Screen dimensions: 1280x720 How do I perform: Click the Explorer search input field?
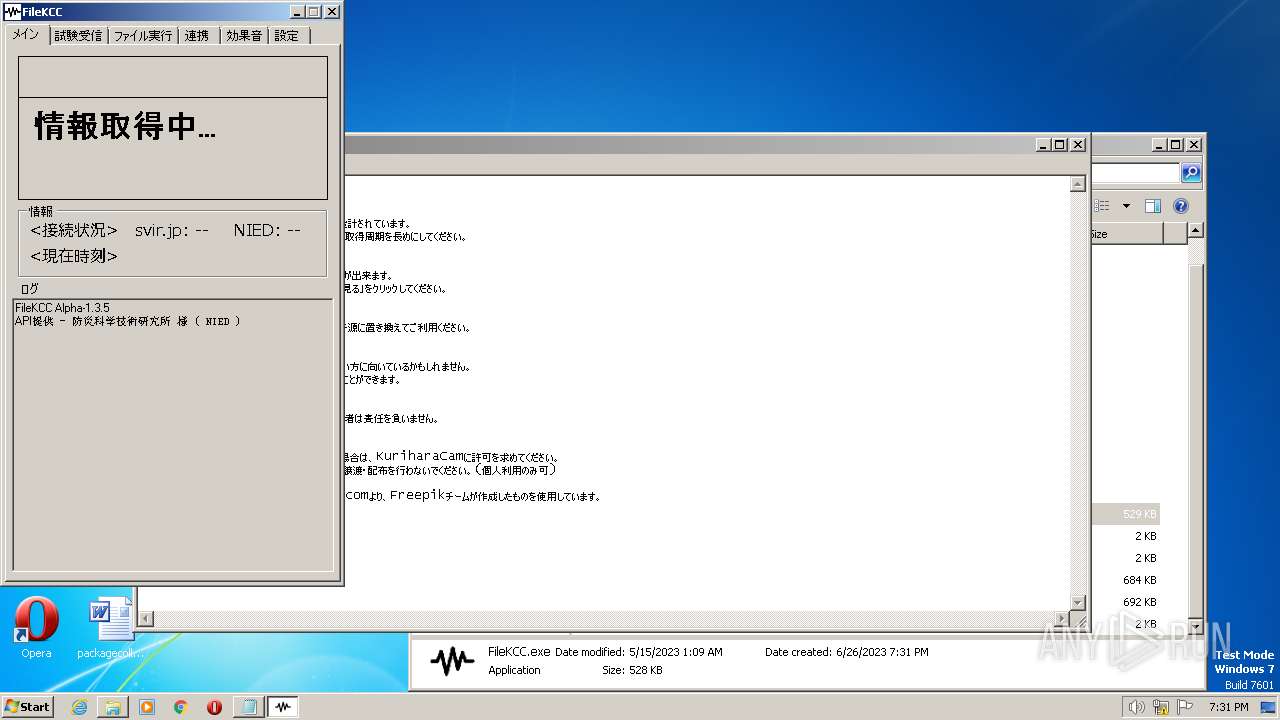pyautogui.click(x=1136, y=173)
